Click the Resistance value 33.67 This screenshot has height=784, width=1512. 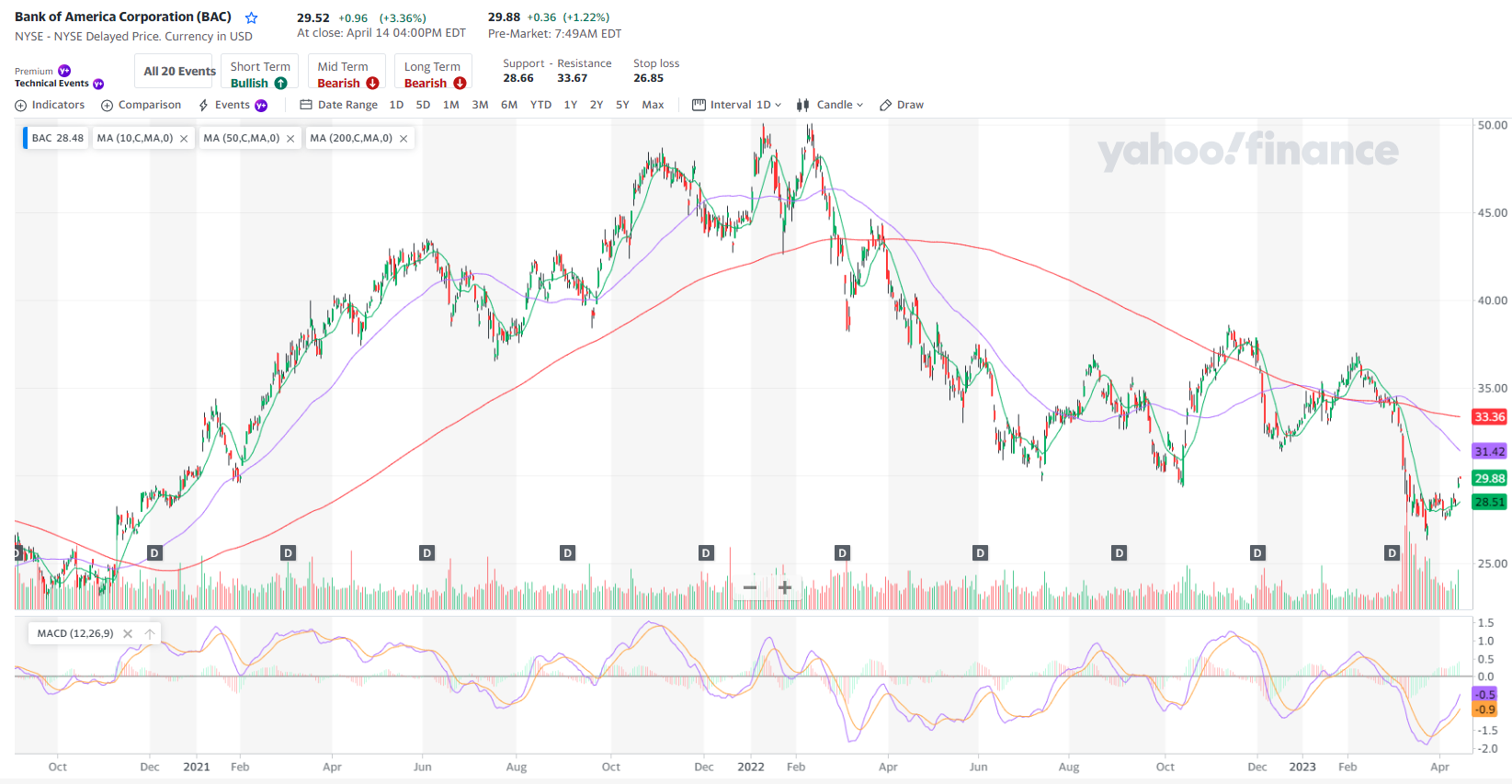pyautogui.click(x=572, y=78)
